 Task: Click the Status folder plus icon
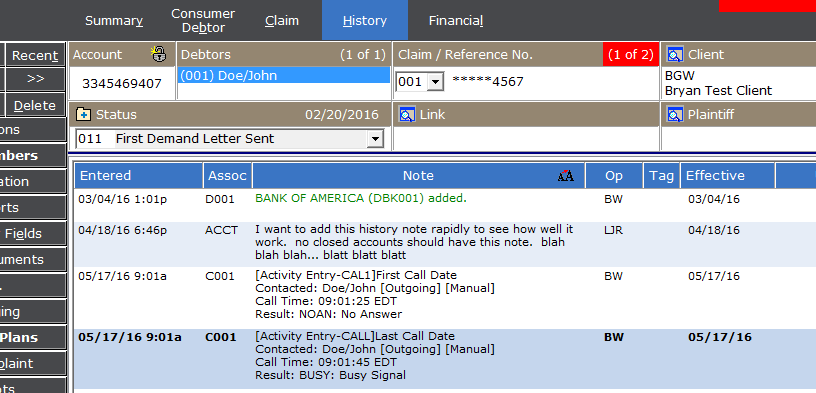[x=83, y=114]
